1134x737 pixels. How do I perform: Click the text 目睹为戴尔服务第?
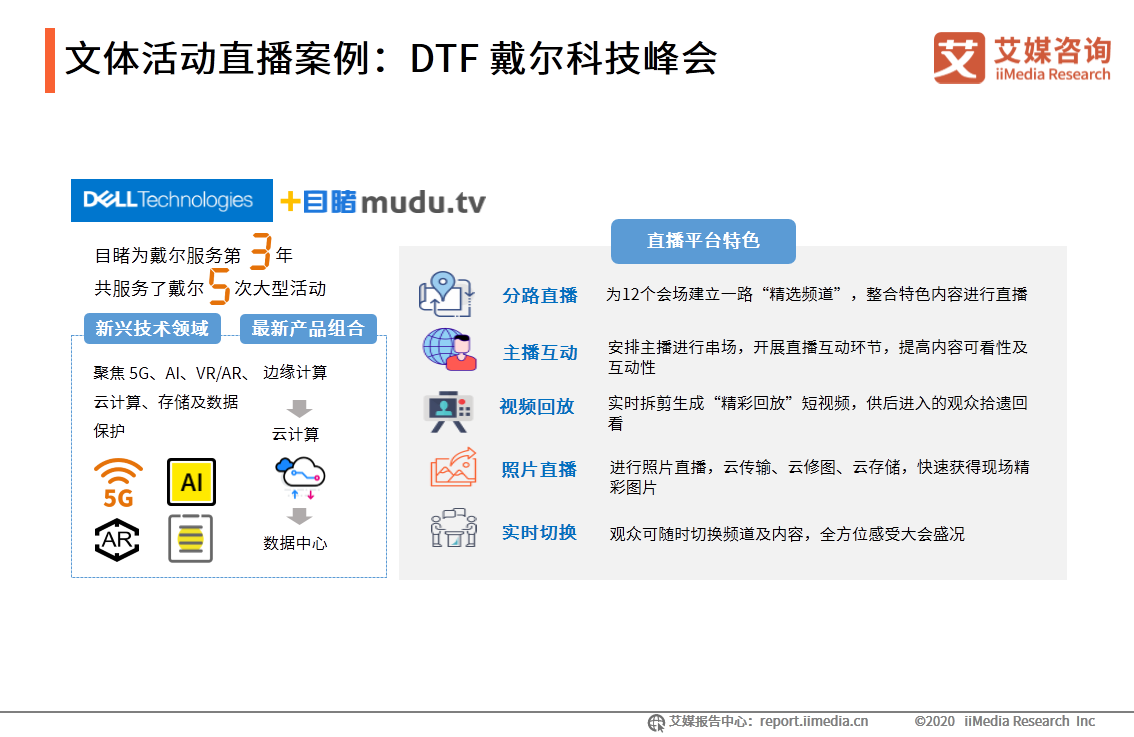click(x=168, y=255)
